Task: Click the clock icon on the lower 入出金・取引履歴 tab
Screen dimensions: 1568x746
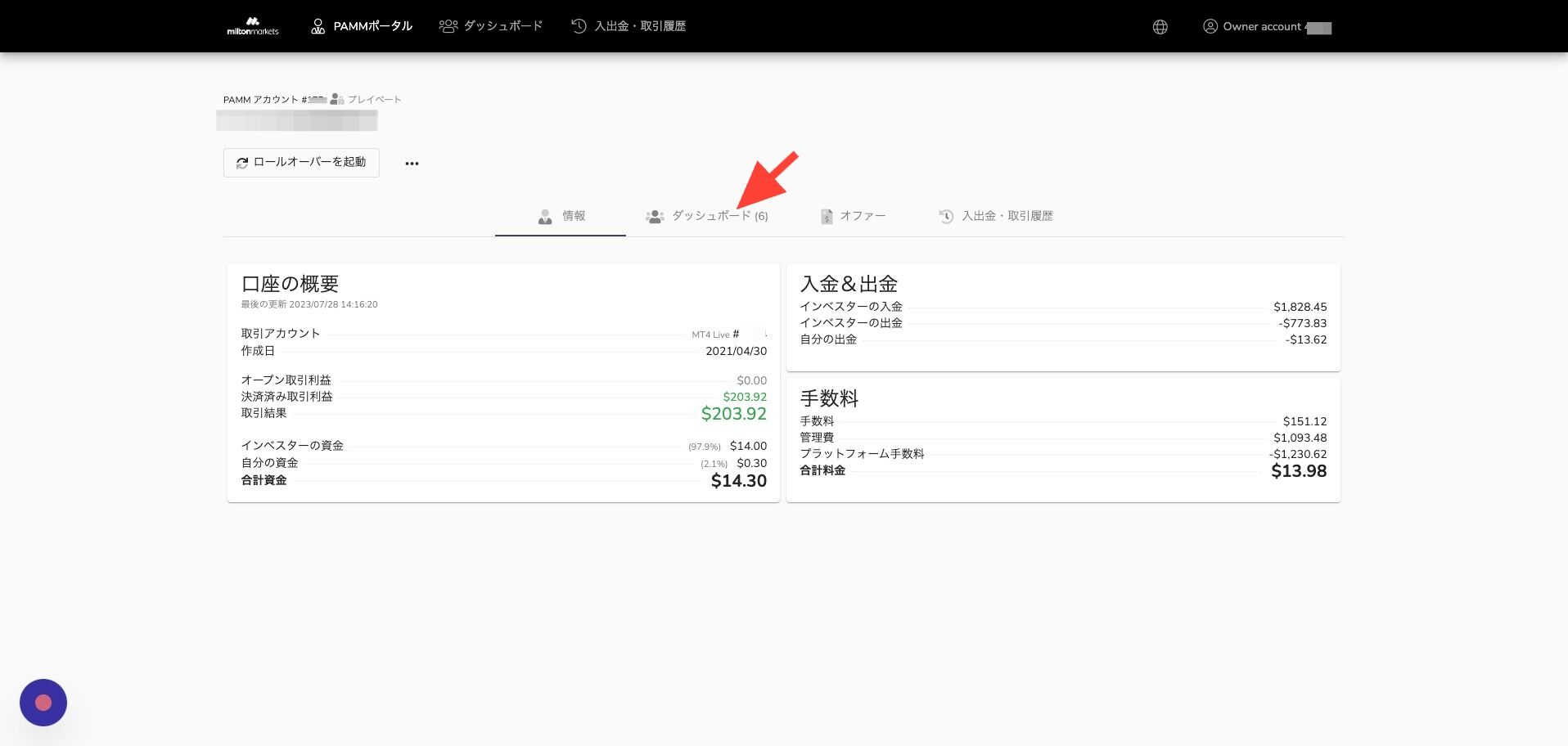Action: click(946, 217)
